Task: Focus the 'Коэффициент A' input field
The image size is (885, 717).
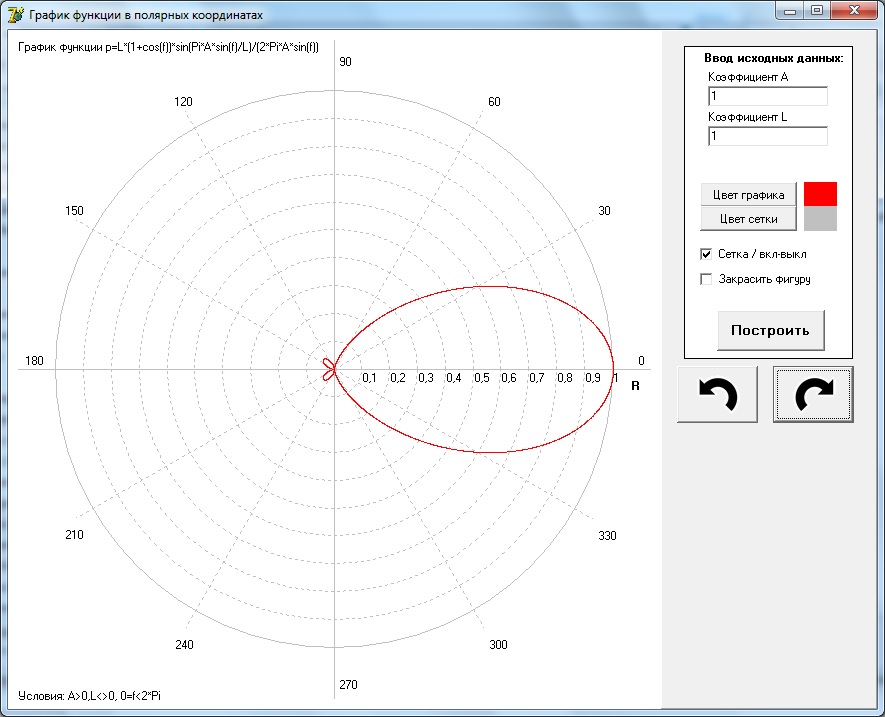Action: [x=767, y=97]
